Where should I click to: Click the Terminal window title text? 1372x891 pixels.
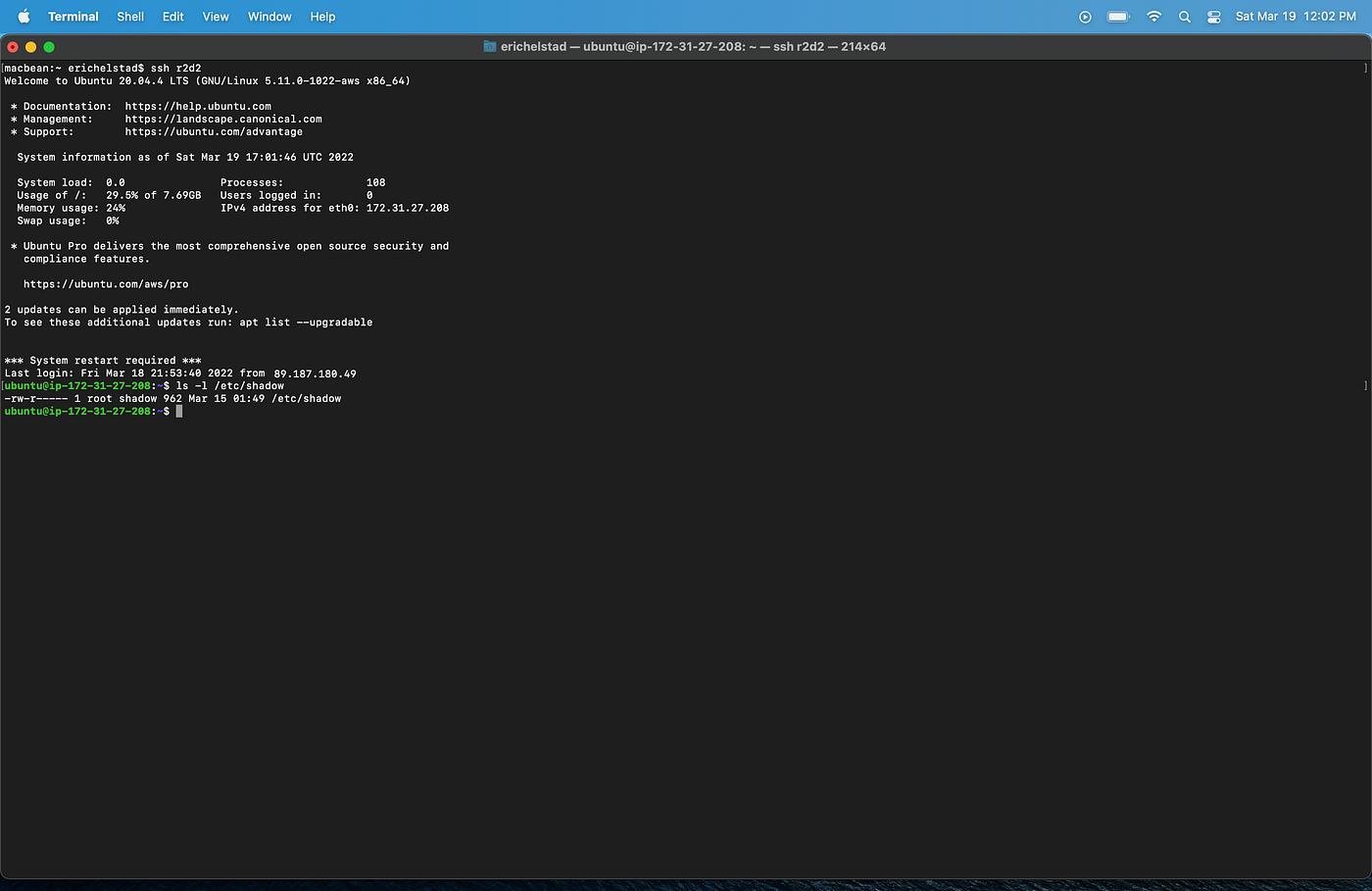coord(693,46)
